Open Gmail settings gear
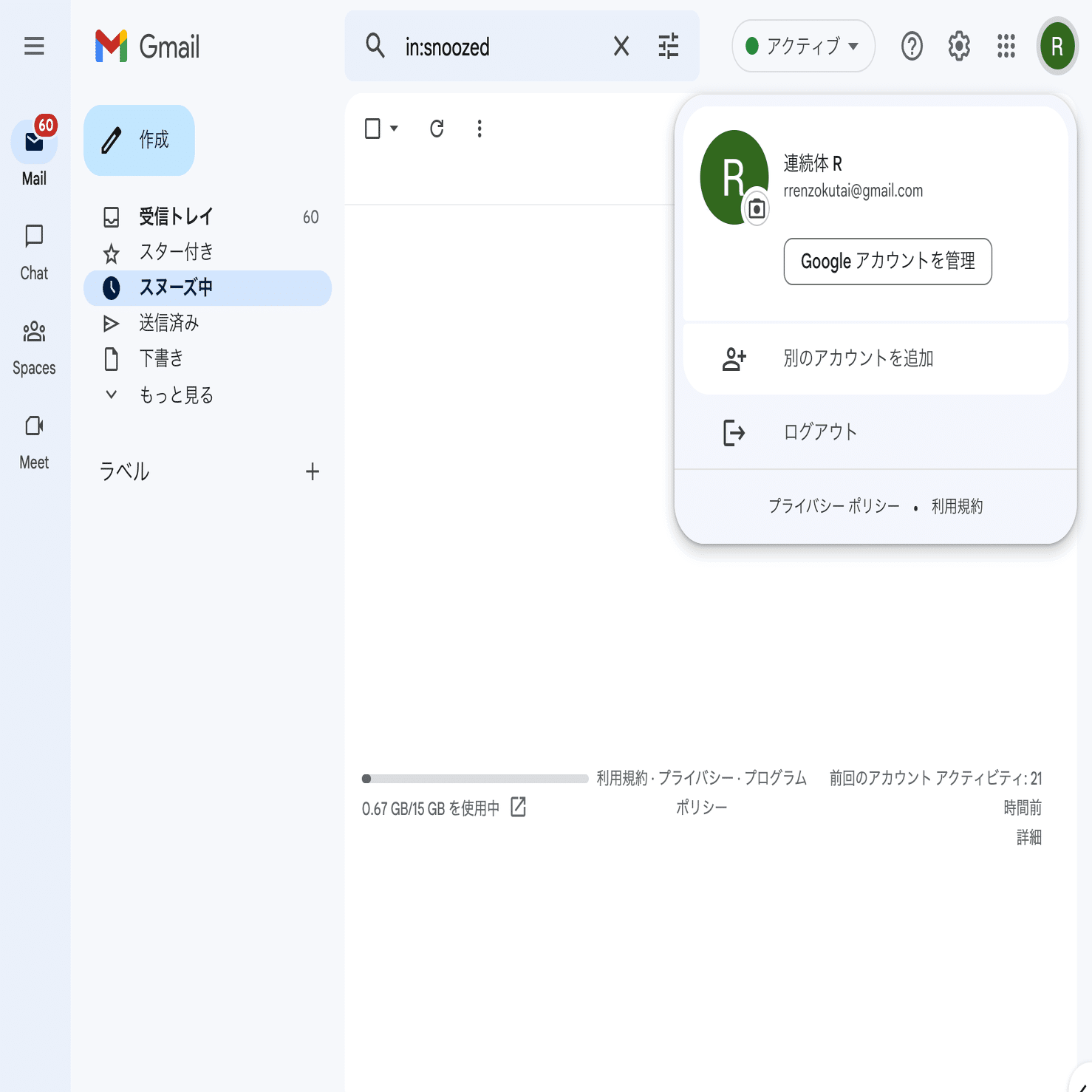This screenshot has width=1092, height=1092. pos(958,46)
